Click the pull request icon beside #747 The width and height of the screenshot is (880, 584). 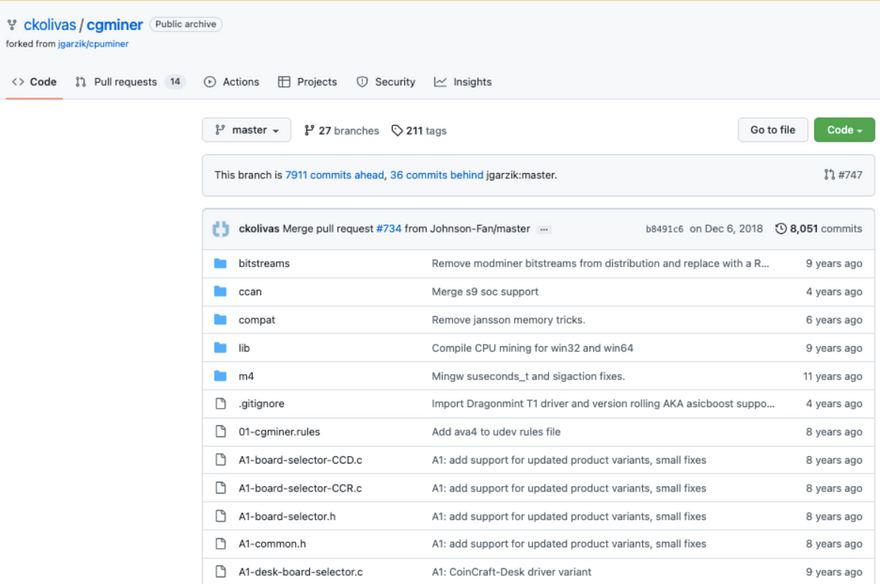[x=829, y=175]
